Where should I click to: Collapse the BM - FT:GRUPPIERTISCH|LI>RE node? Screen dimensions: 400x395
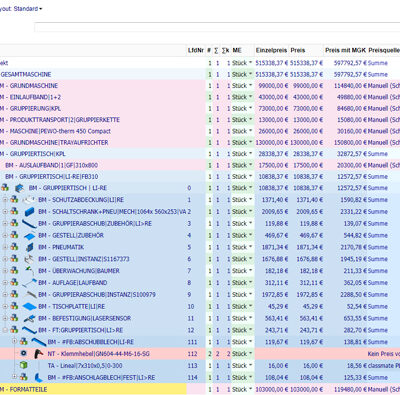5,330
